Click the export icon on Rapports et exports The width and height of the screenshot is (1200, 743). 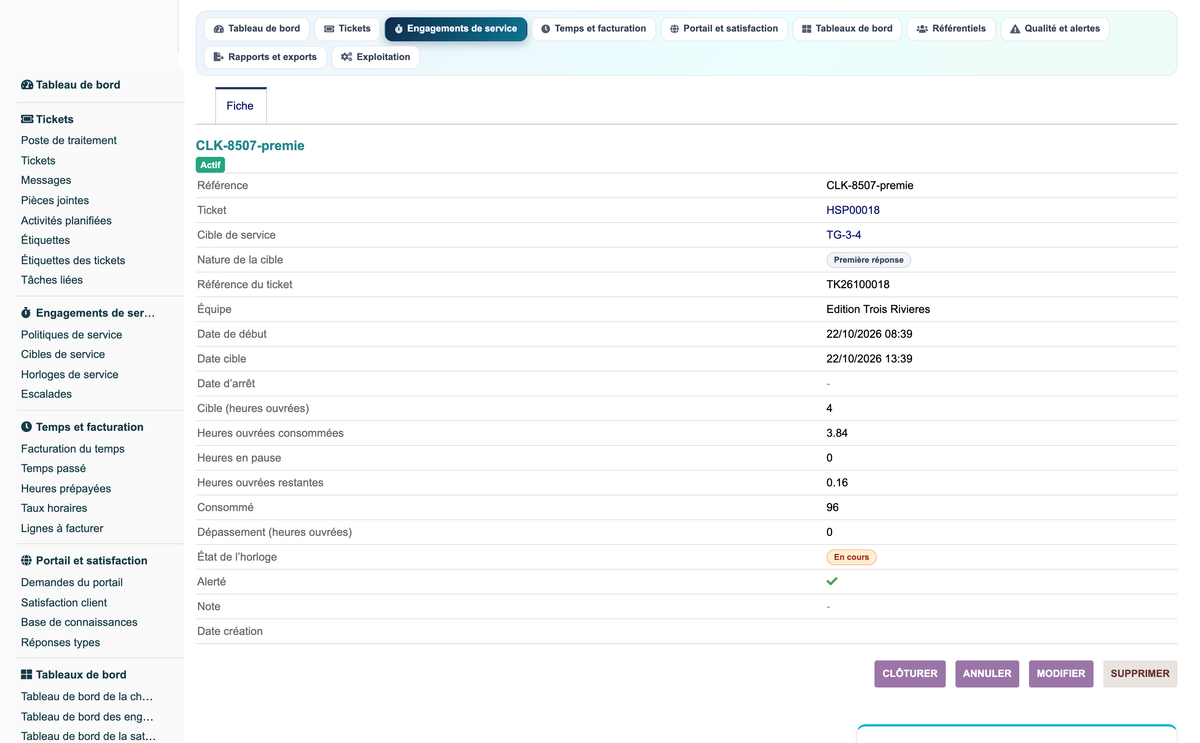[x=219, y=57]
